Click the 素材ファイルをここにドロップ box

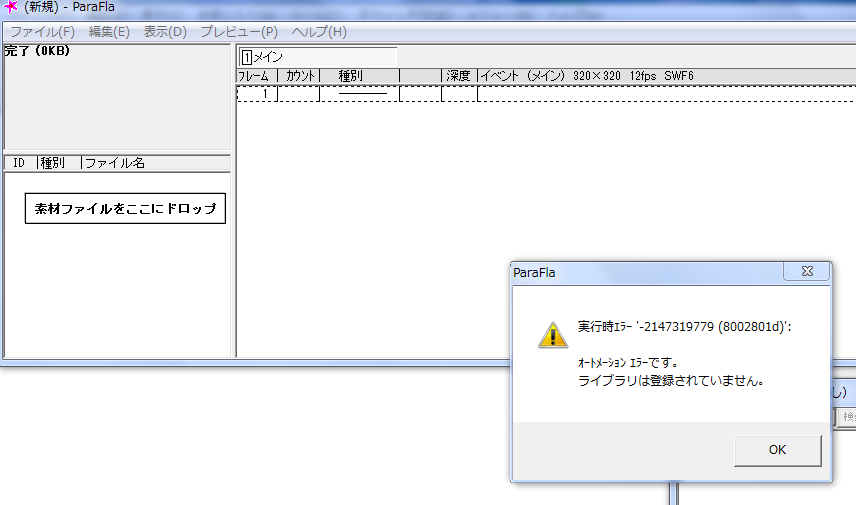(x=125, y=208)
